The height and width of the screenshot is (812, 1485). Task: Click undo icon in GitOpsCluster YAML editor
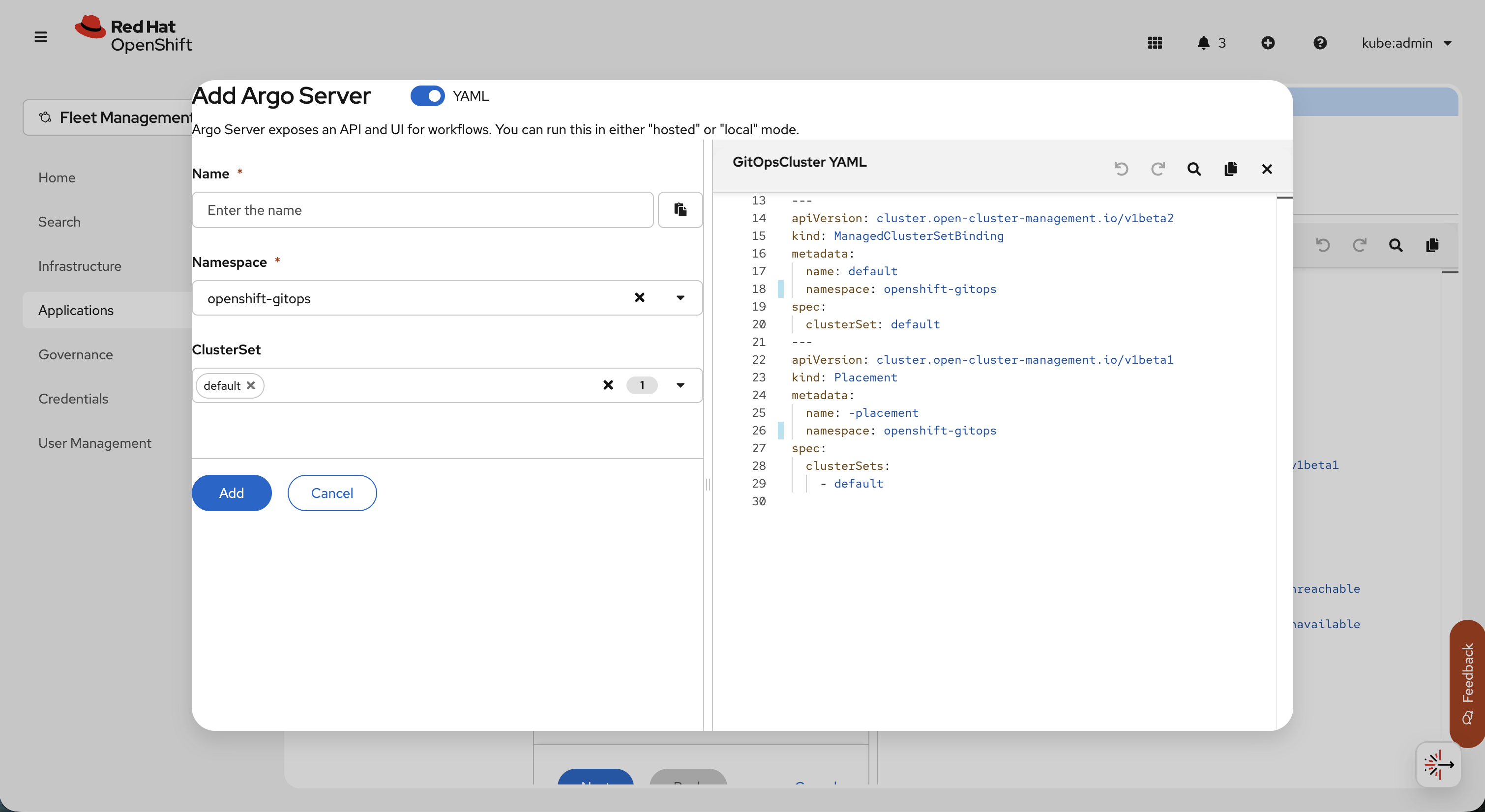coord(1121,169)
